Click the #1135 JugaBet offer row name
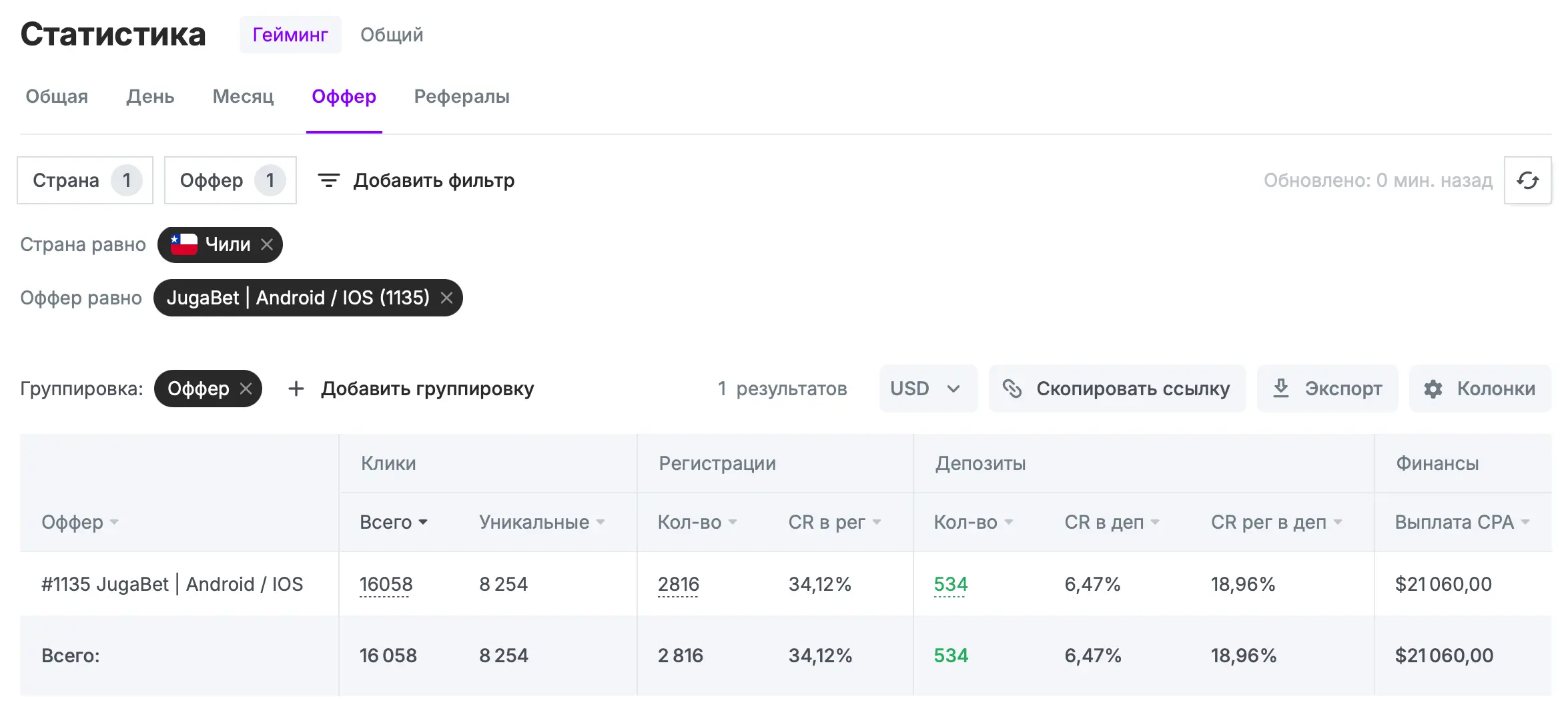This screenshot has width=1568, height=717. click(172, 584)
